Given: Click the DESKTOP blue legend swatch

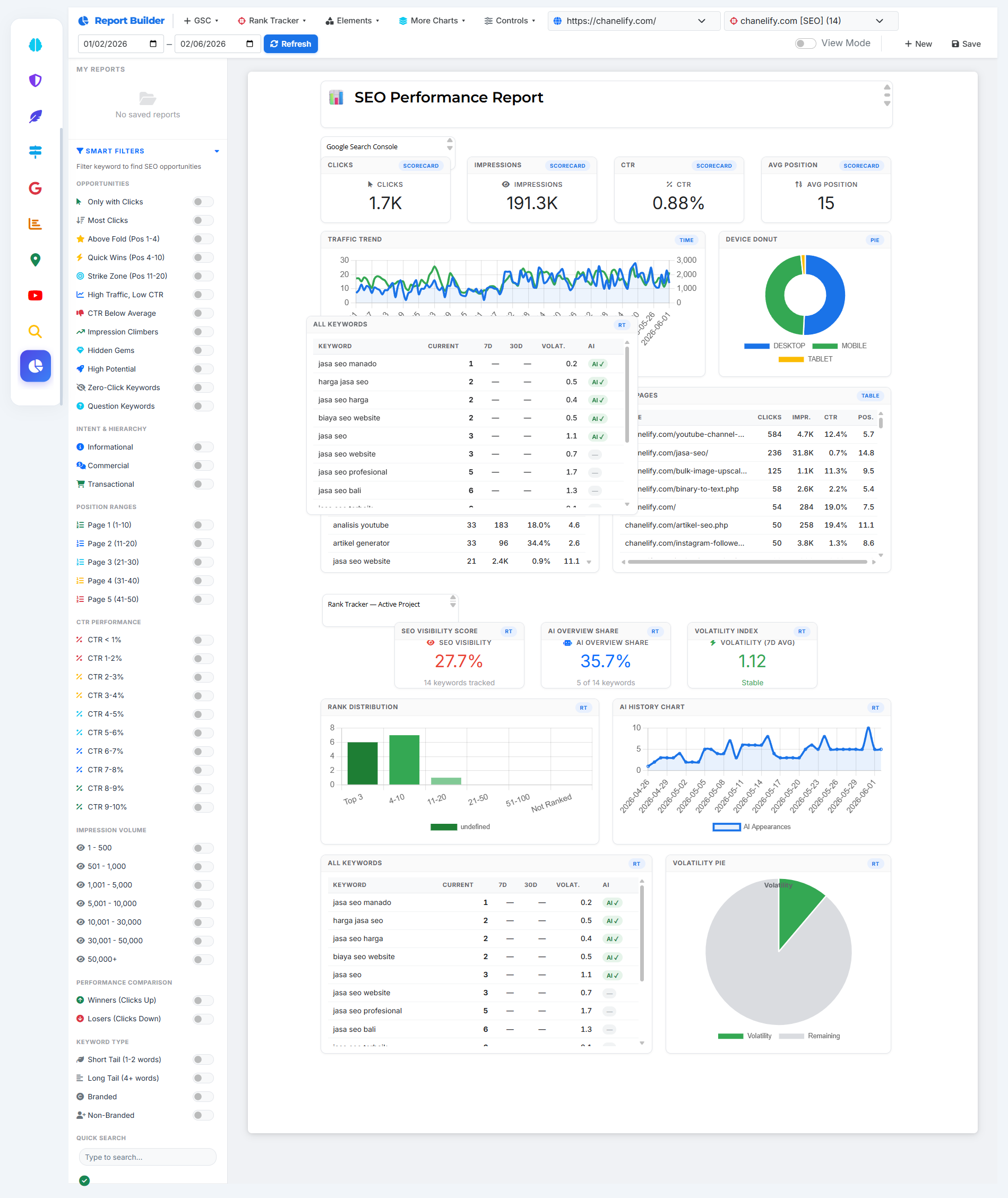Looking at the screenshot, I should coord(756,346).
